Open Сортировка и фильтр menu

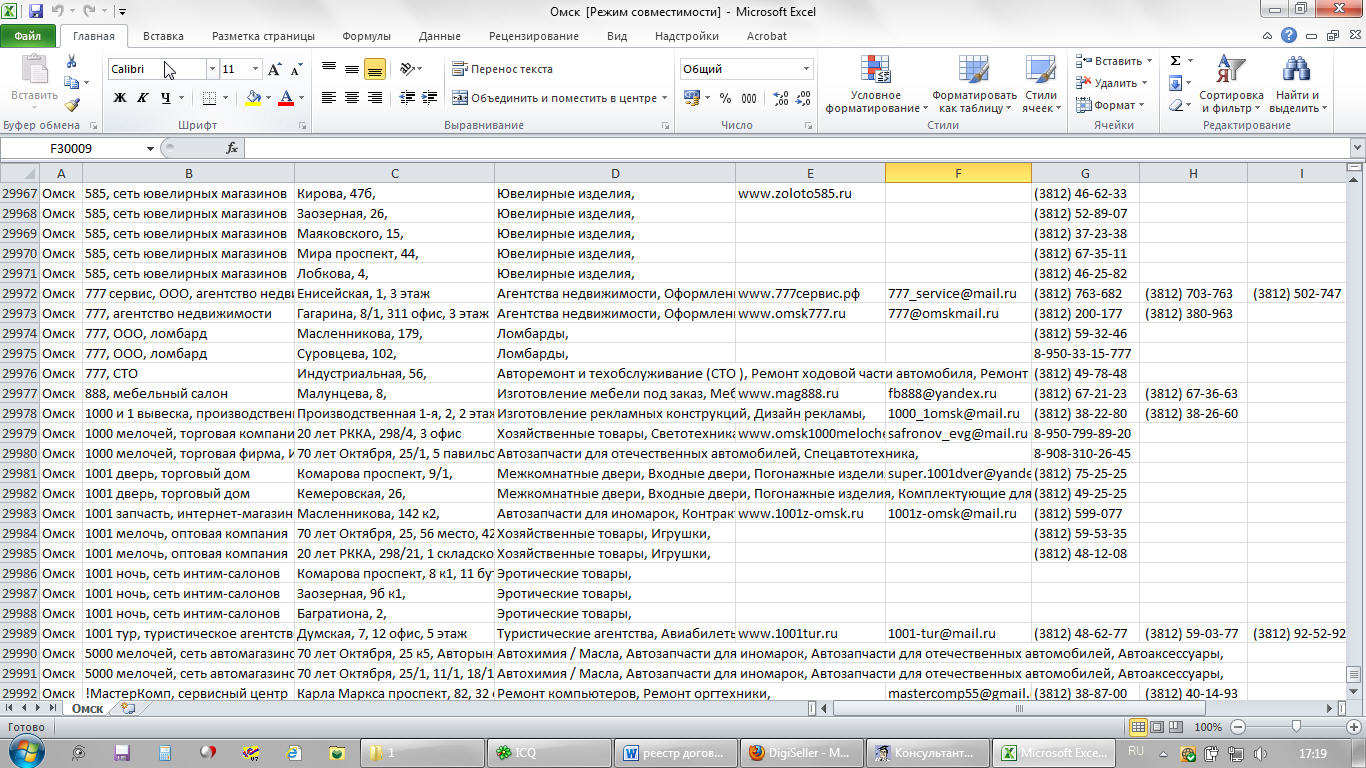1231,85
